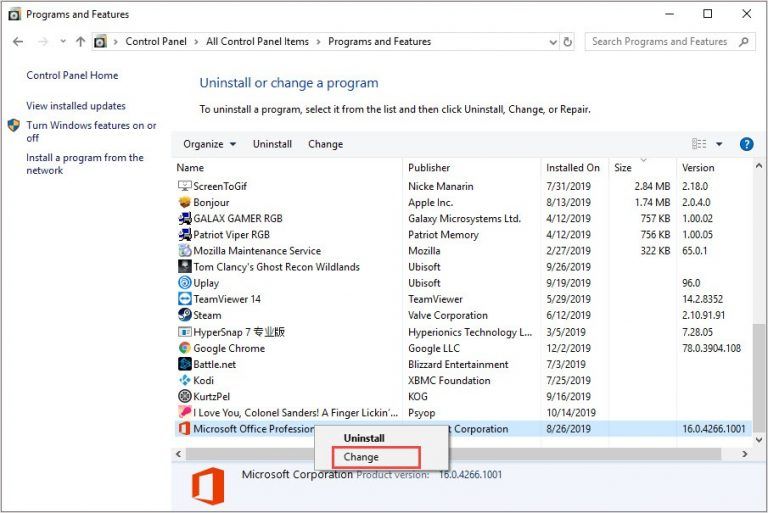Click the horizontal scrollbar left arrow
Image resolution: width=768 pixels, height=513 pixels.
[178, 454]
